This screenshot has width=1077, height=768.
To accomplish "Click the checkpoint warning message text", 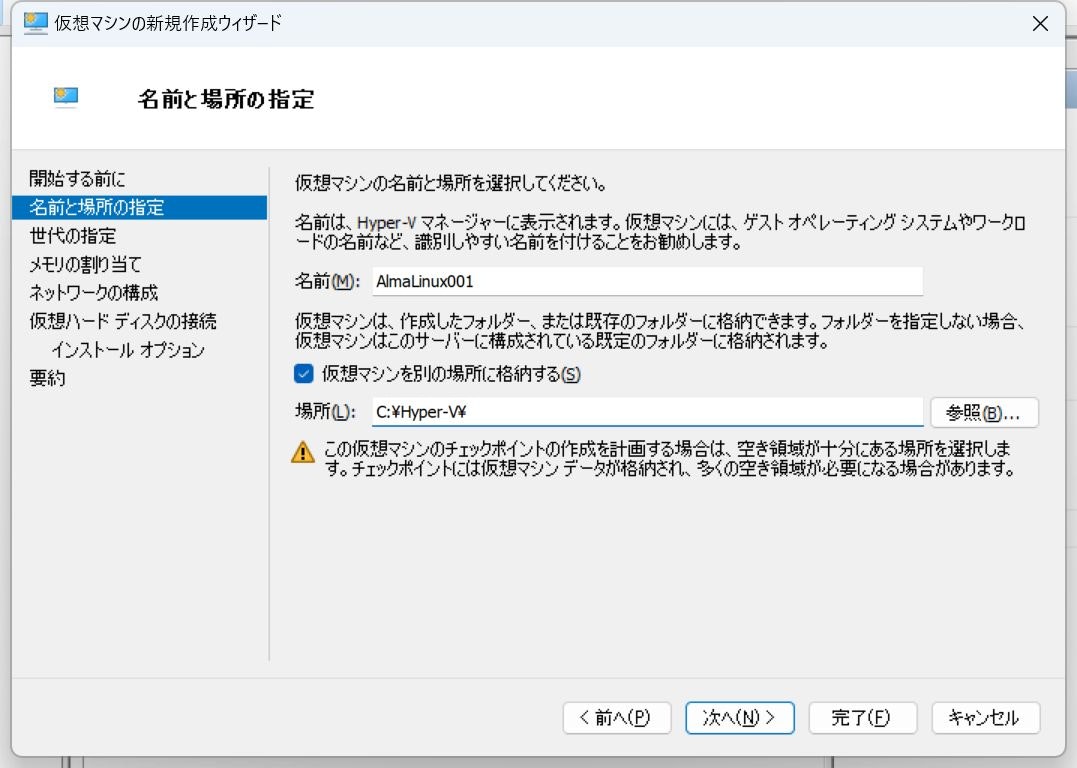I will [670, 459].
